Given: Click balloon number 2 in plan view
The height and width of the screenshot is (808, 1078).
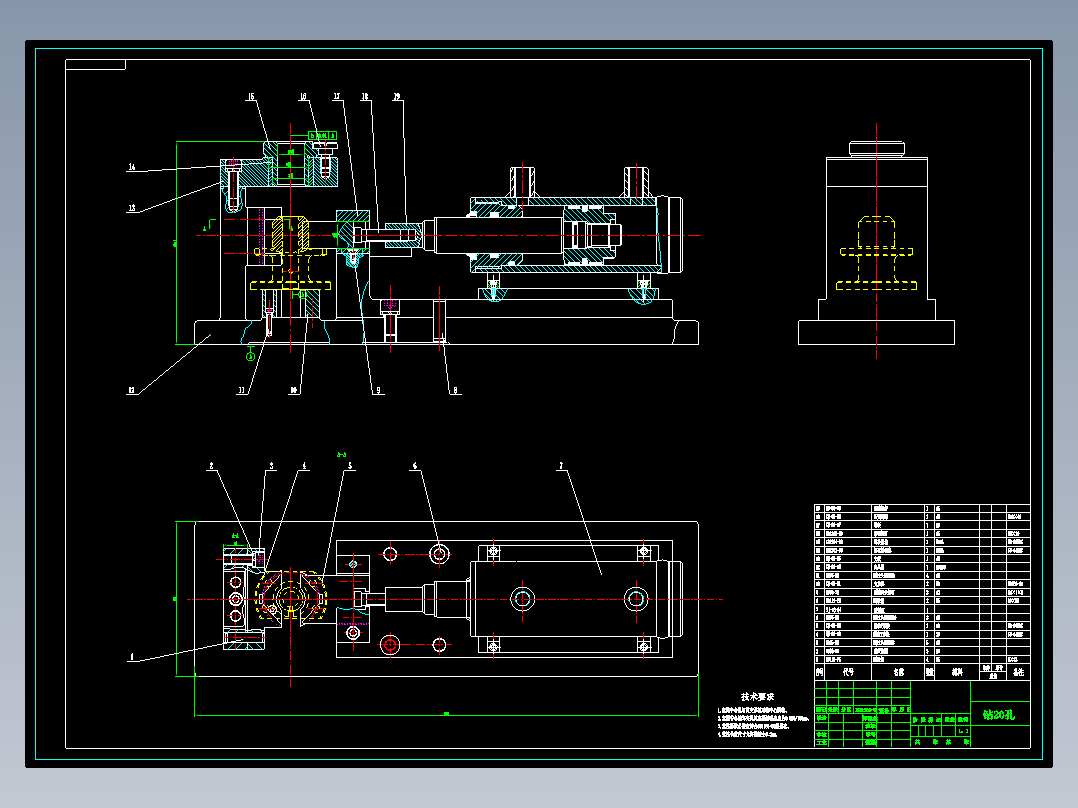Looking at the screenshot, I should pyautogui.click(x=211, y=466).
